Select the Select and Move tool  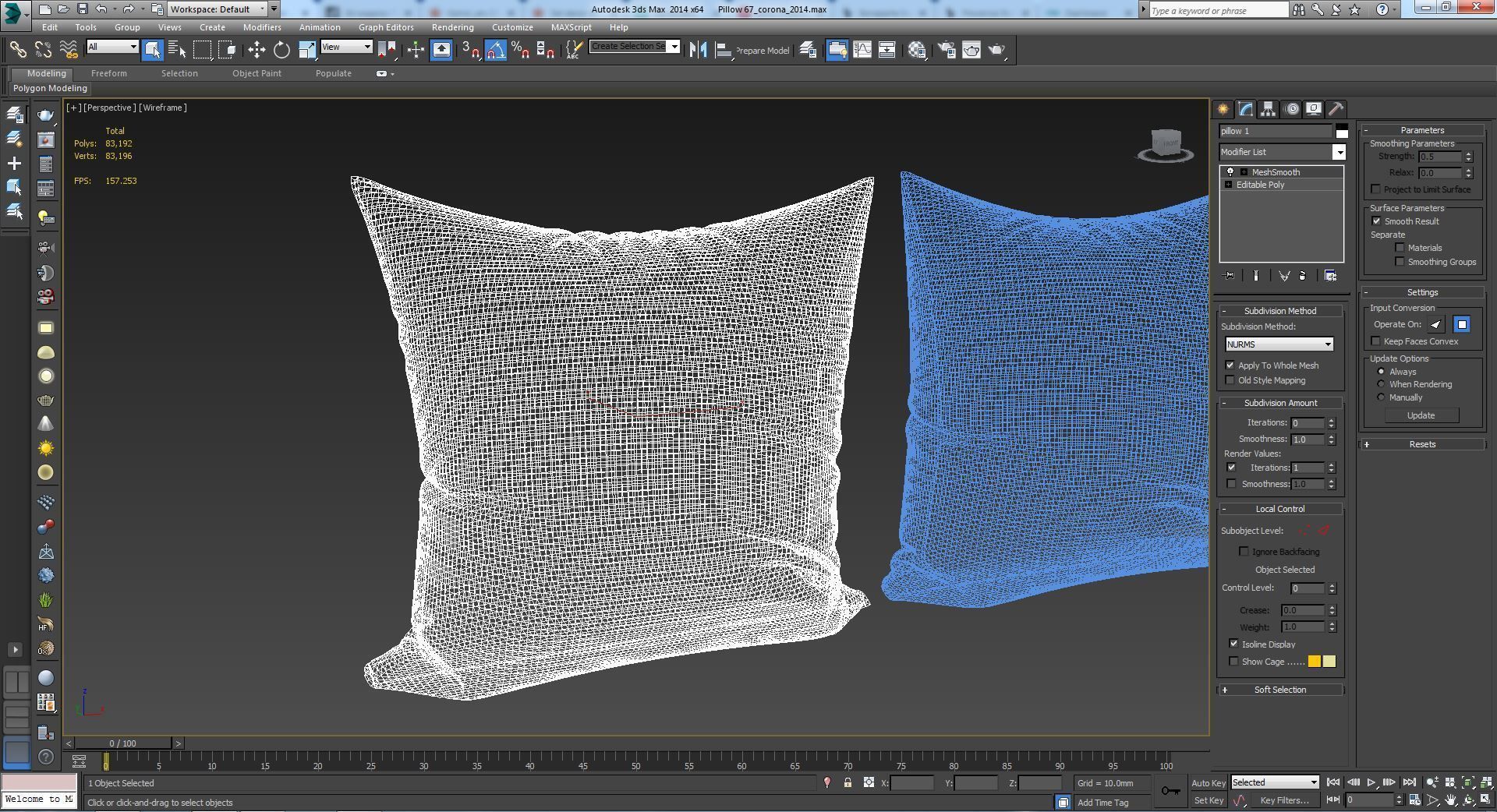pyautogui.click(x=257, y=50)
